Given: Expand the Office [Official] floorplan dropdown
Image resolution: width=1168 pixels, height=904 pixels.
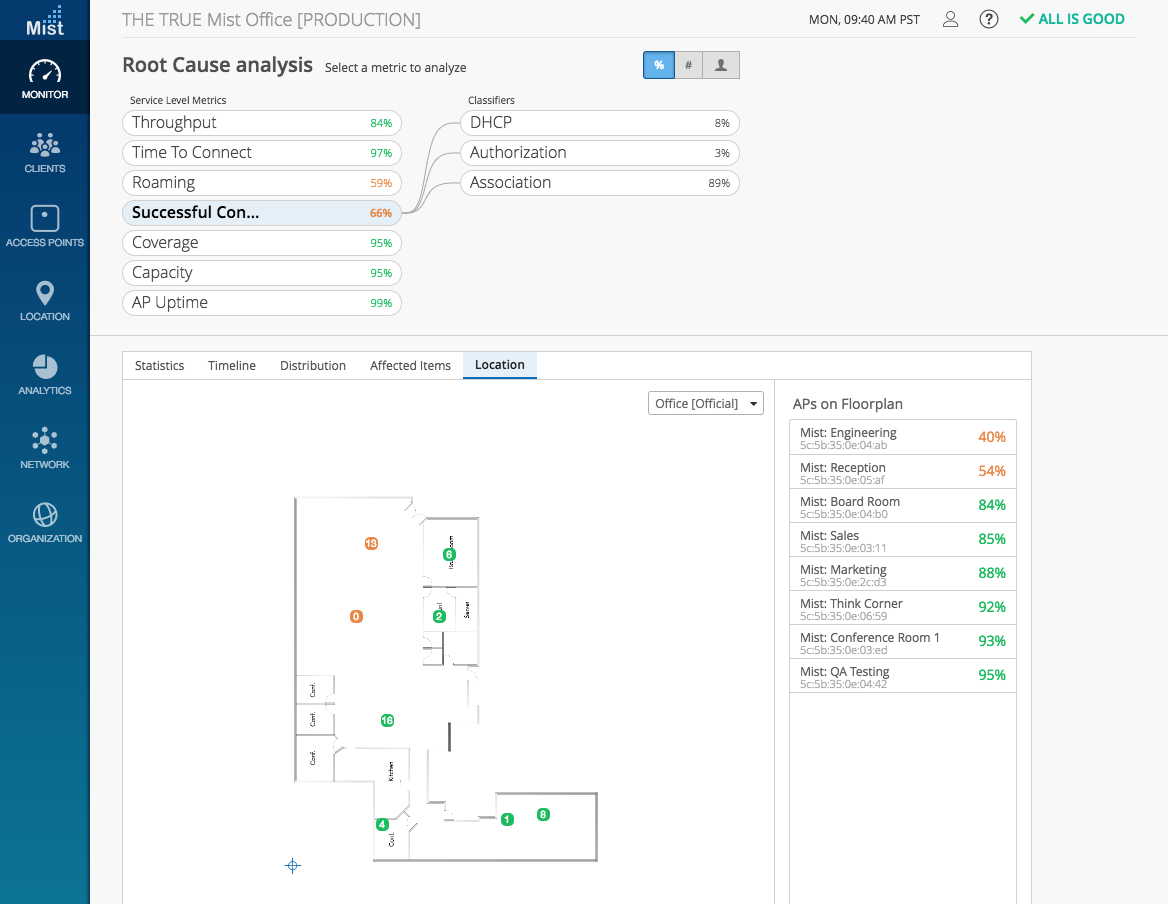Looking at the screenshot, I should coord(705,403).
